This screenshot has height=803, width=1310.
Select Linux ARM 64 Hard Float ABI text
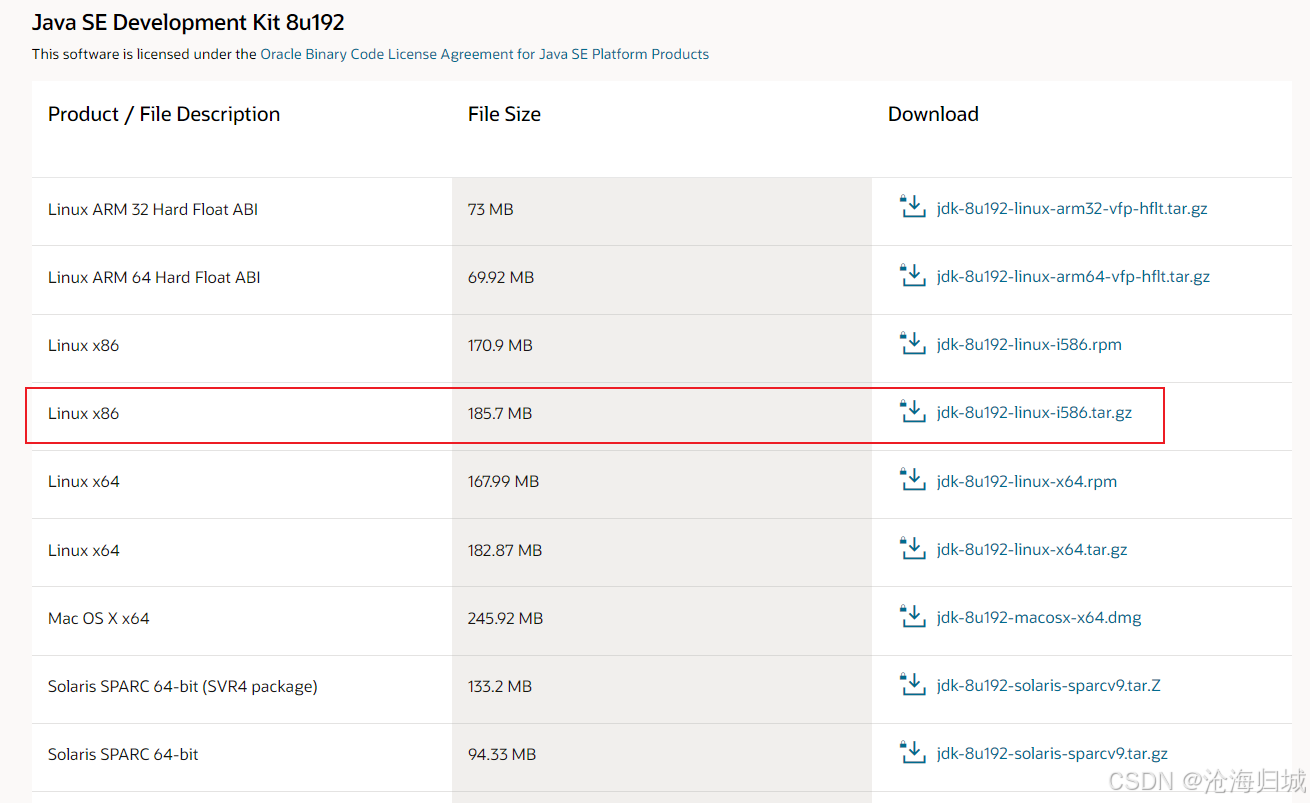[154, 277]
